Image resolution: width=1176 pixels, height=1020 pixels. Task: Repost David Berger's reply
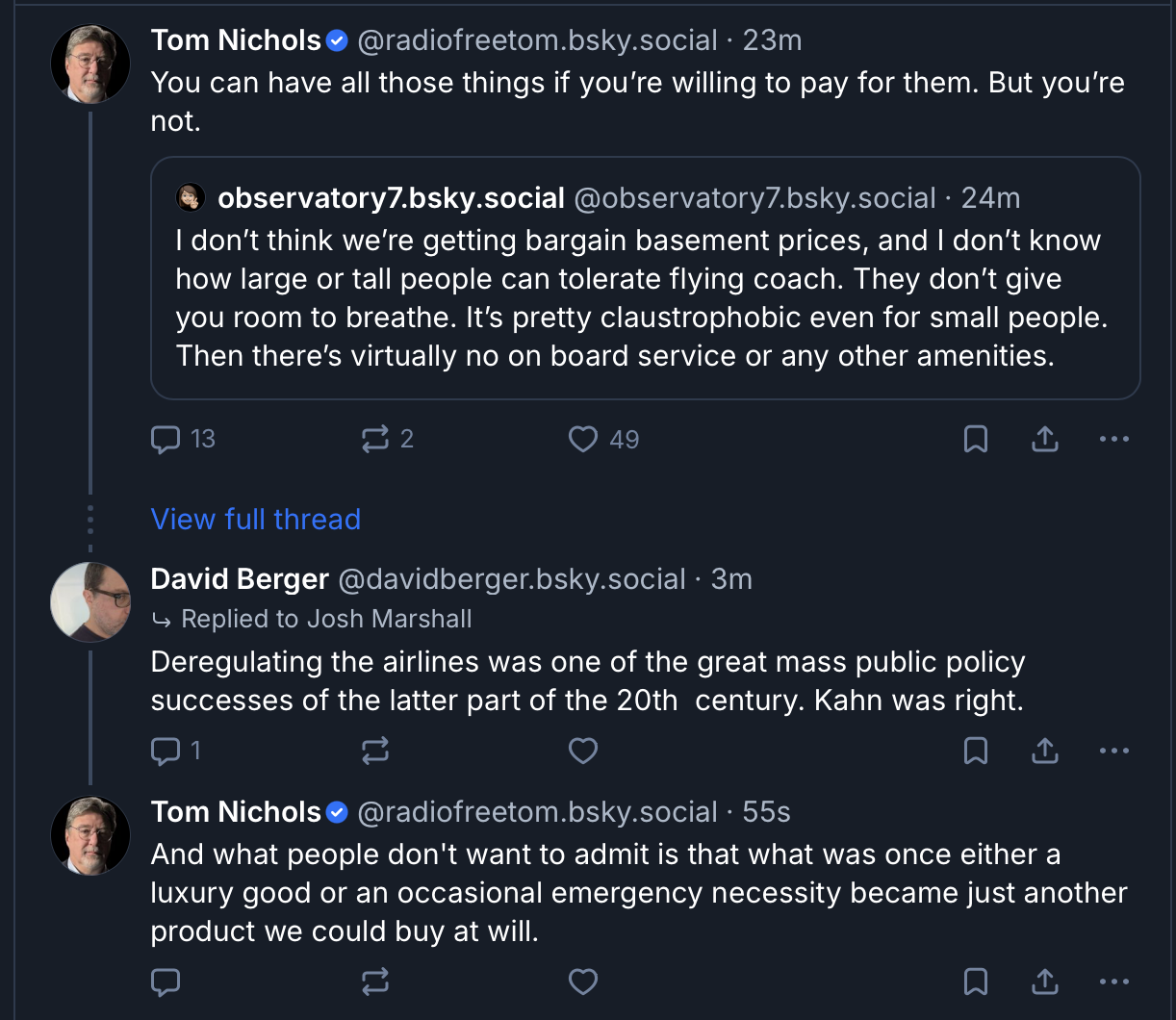tap(374, 751)
